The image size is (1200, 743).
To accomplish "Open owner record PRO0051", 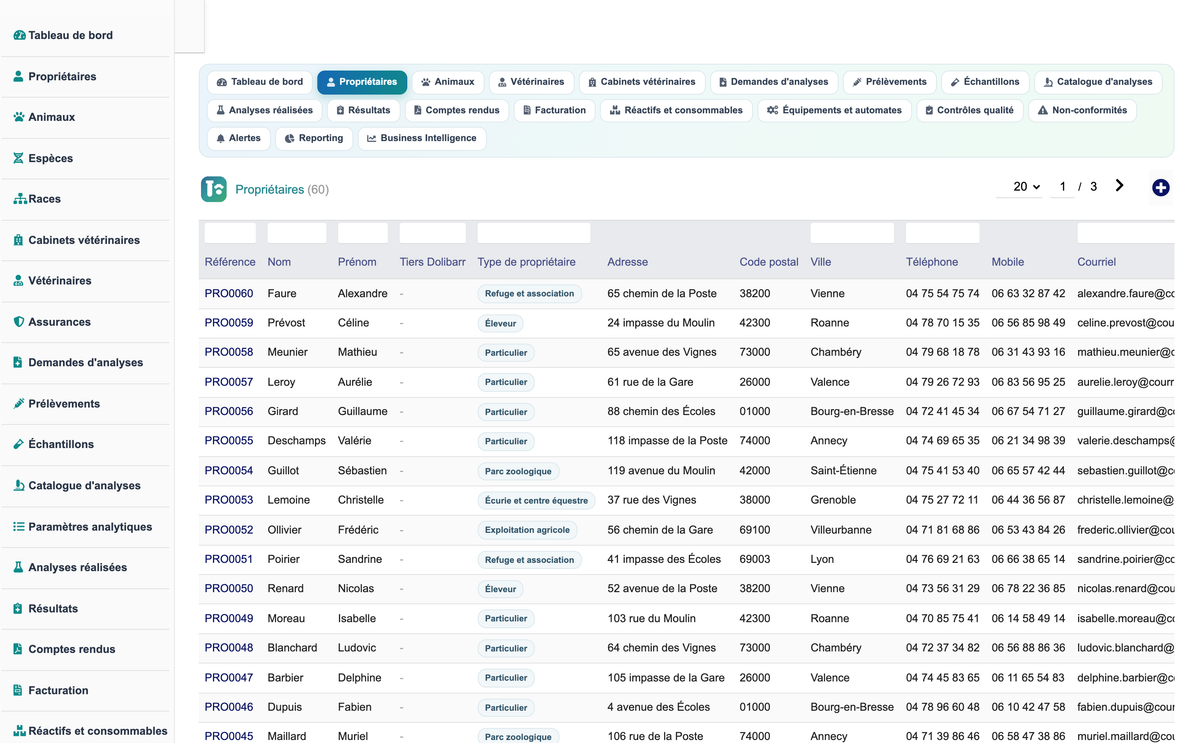I will tap(229, 559).
